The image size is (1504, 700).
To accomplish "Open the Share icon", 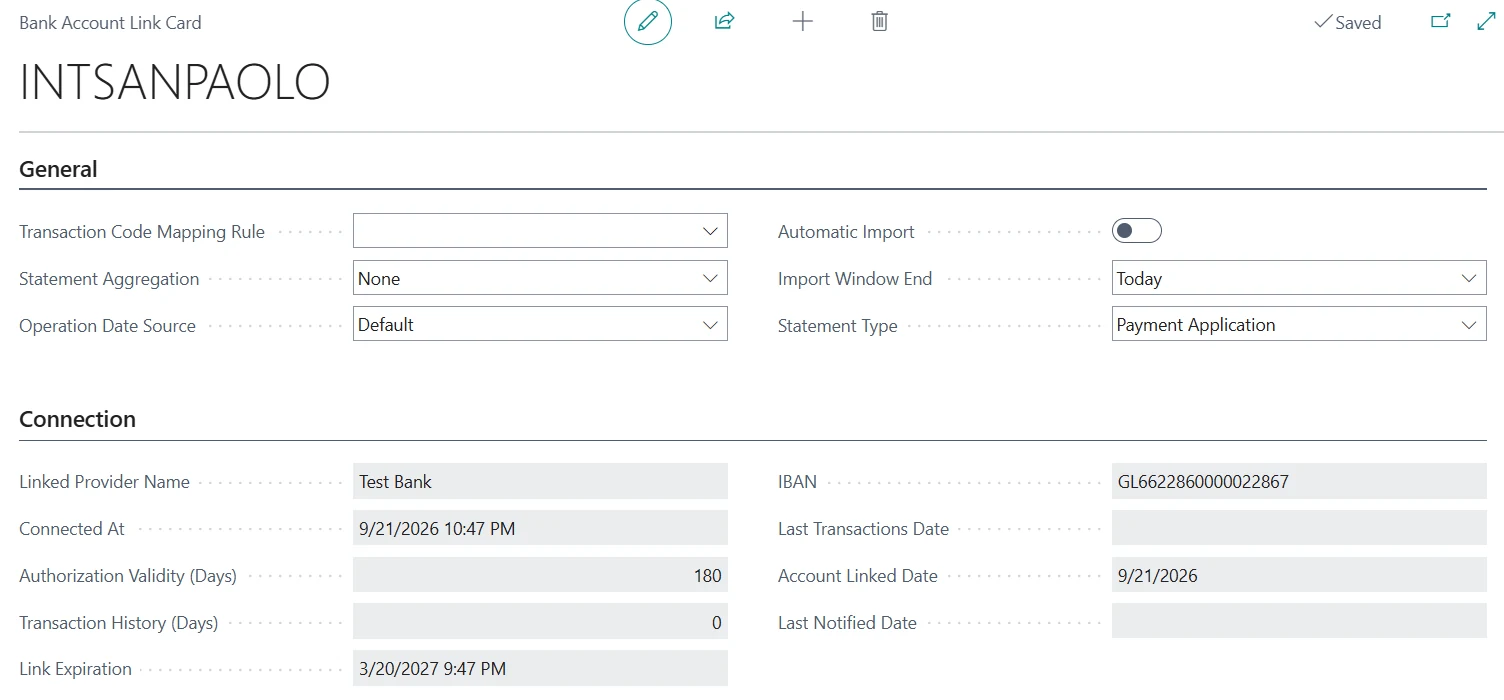I will pyautogui.click(x=725, y=21).
